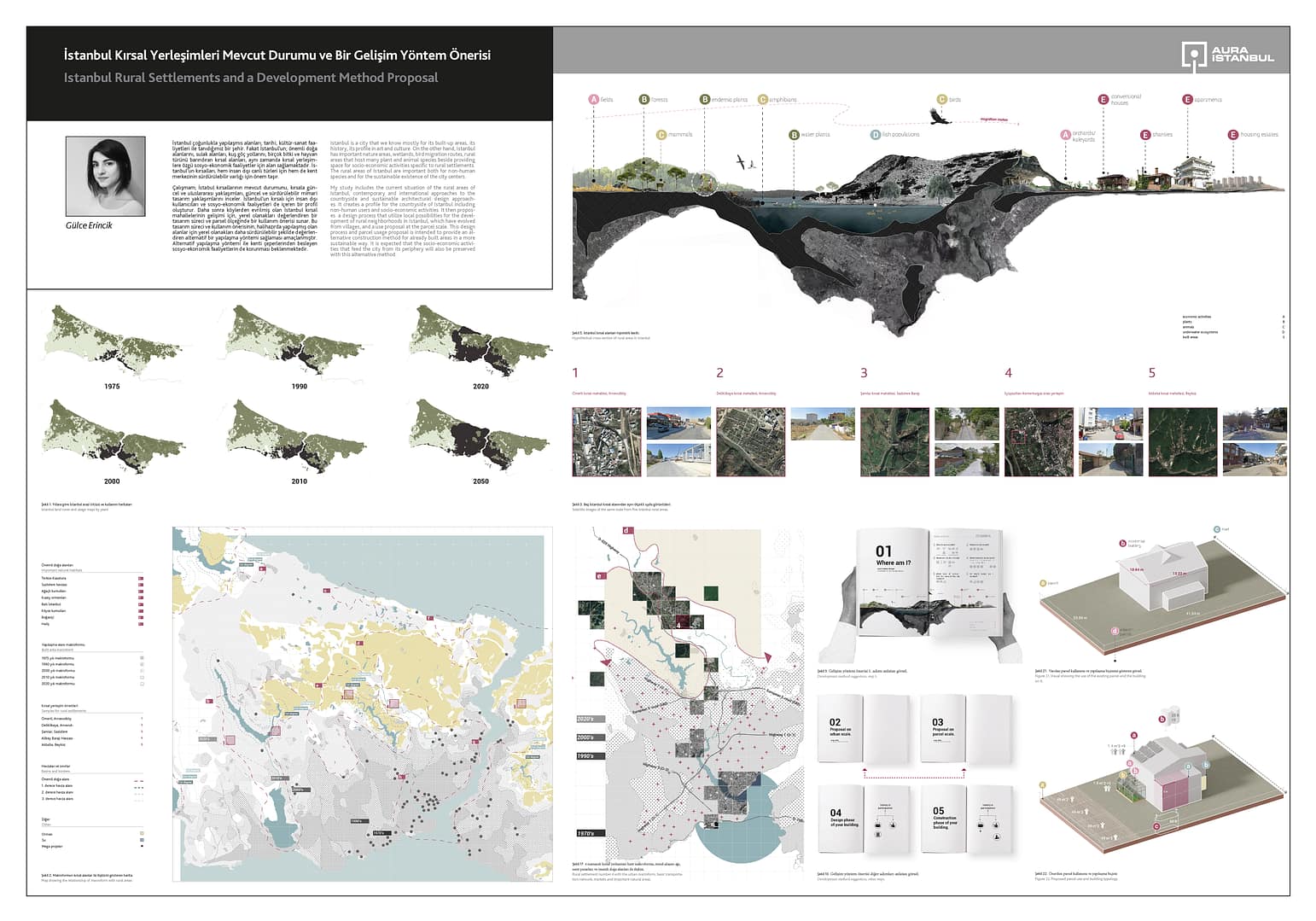Click the number 3 satellite section heading
1316x921 pixels.
(x=864, y=373)
